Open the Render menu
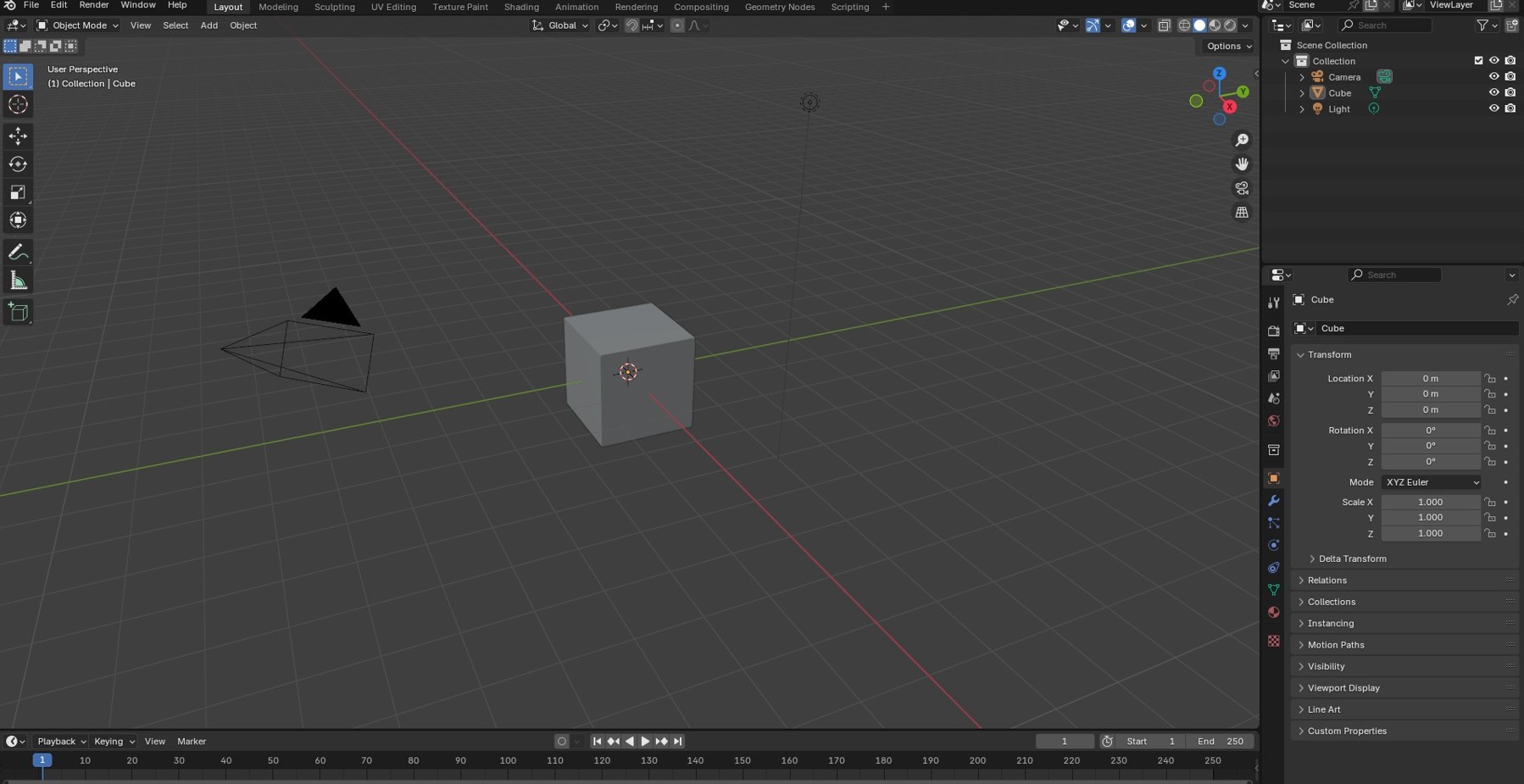The width and height of the screenshot is (1524, 784). point(93,5)
